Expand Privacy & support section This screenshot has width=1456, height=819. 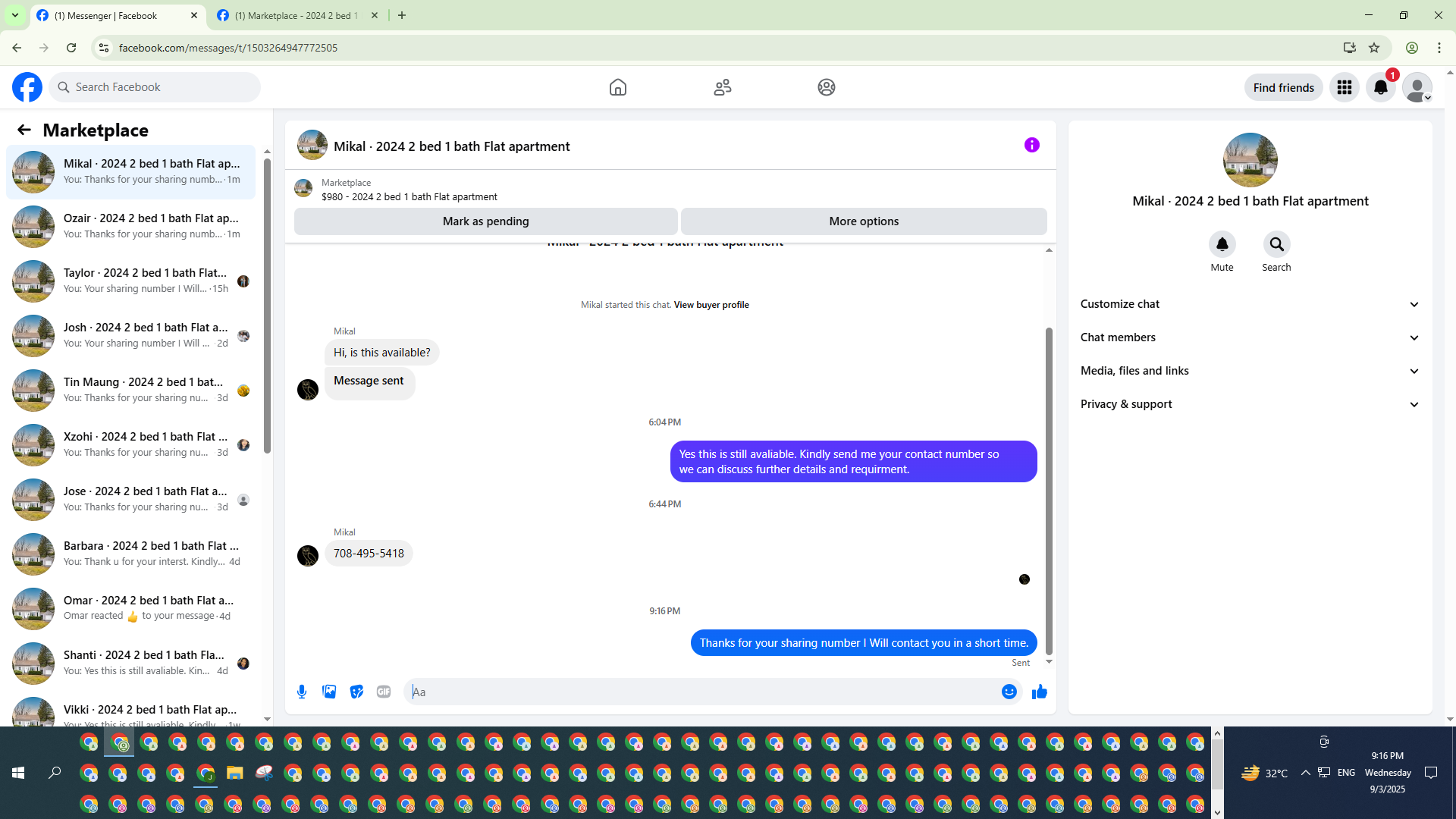(1250, 404)
